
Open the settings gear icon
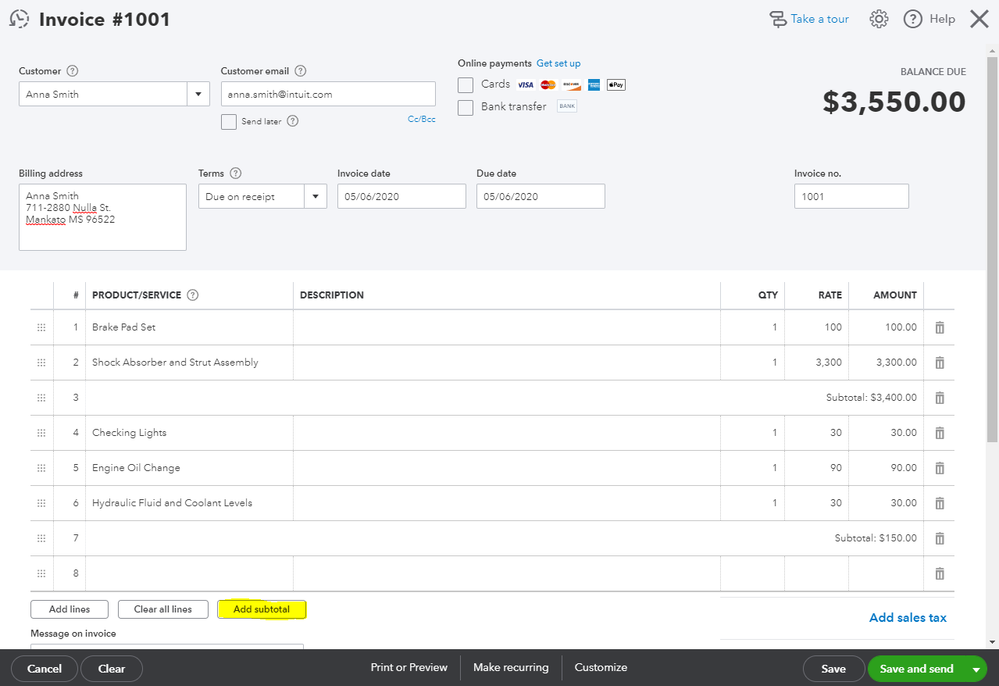pyautogui.click(x=879, y=19)
